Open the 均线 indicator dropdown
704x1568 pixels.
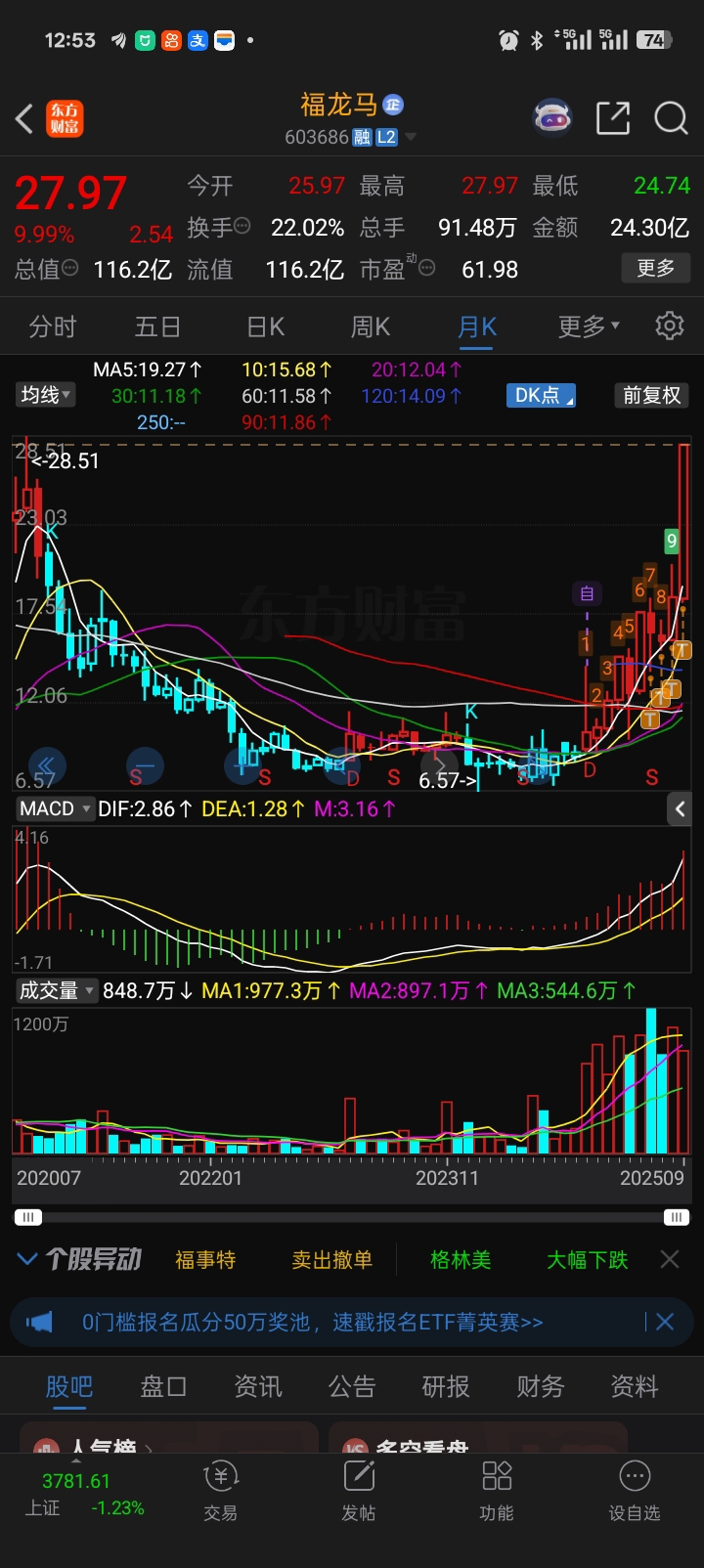tap(45, 395)
